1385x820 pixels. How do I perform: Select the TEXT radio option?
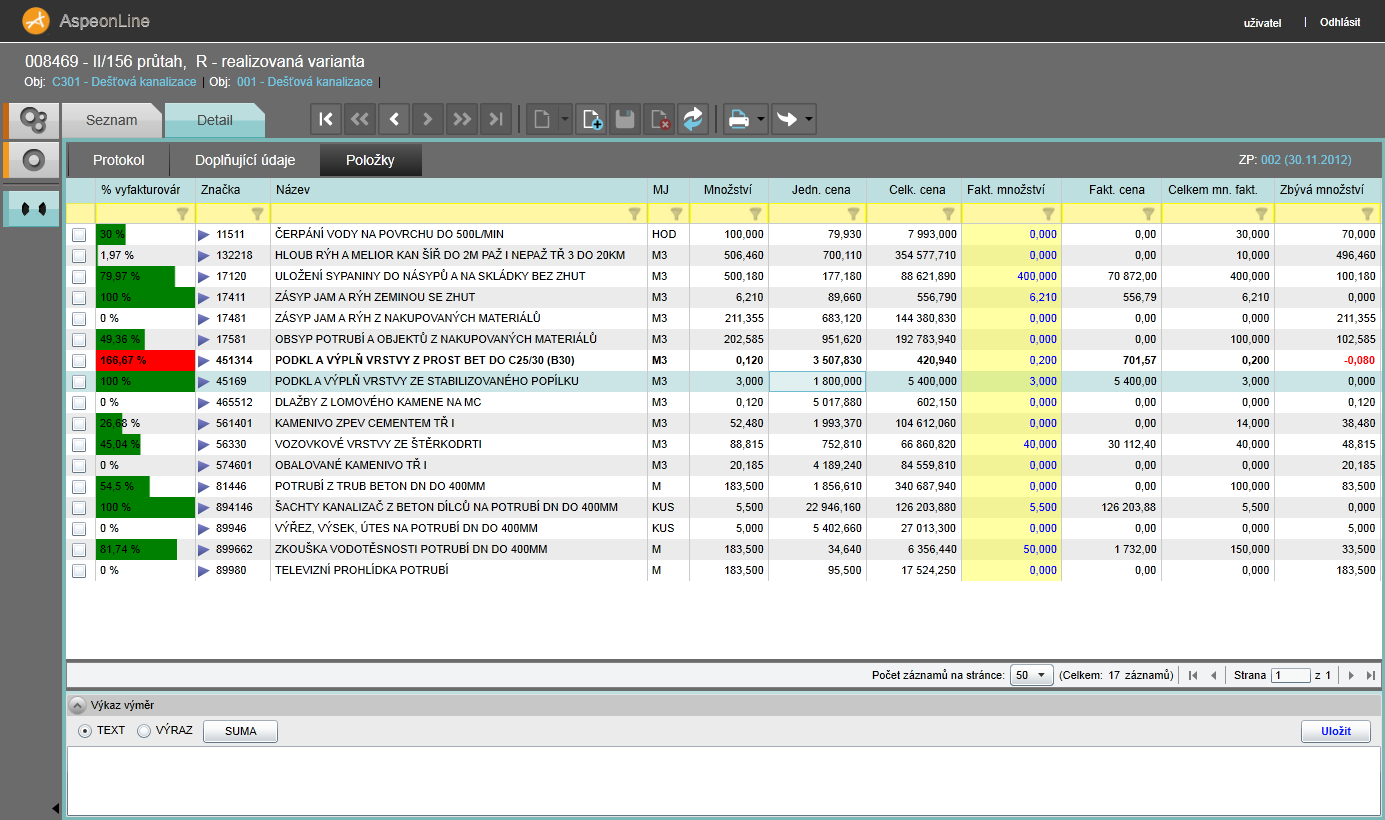[85, 731]
